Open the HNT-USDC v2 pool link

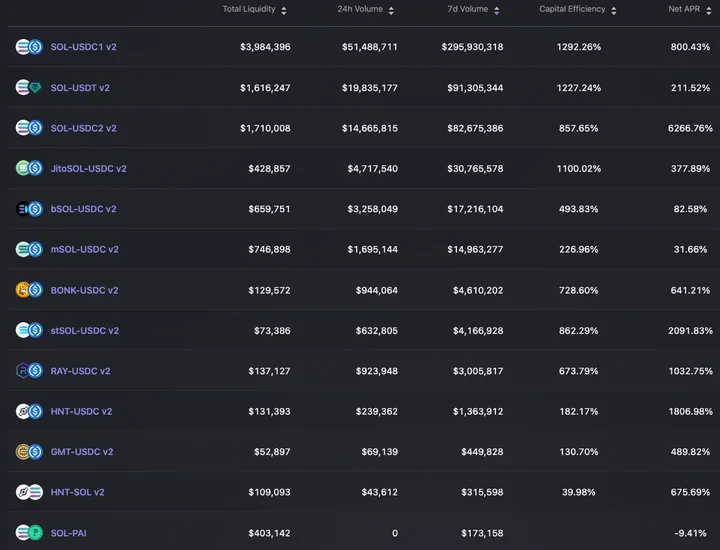(x=81, y=411)
